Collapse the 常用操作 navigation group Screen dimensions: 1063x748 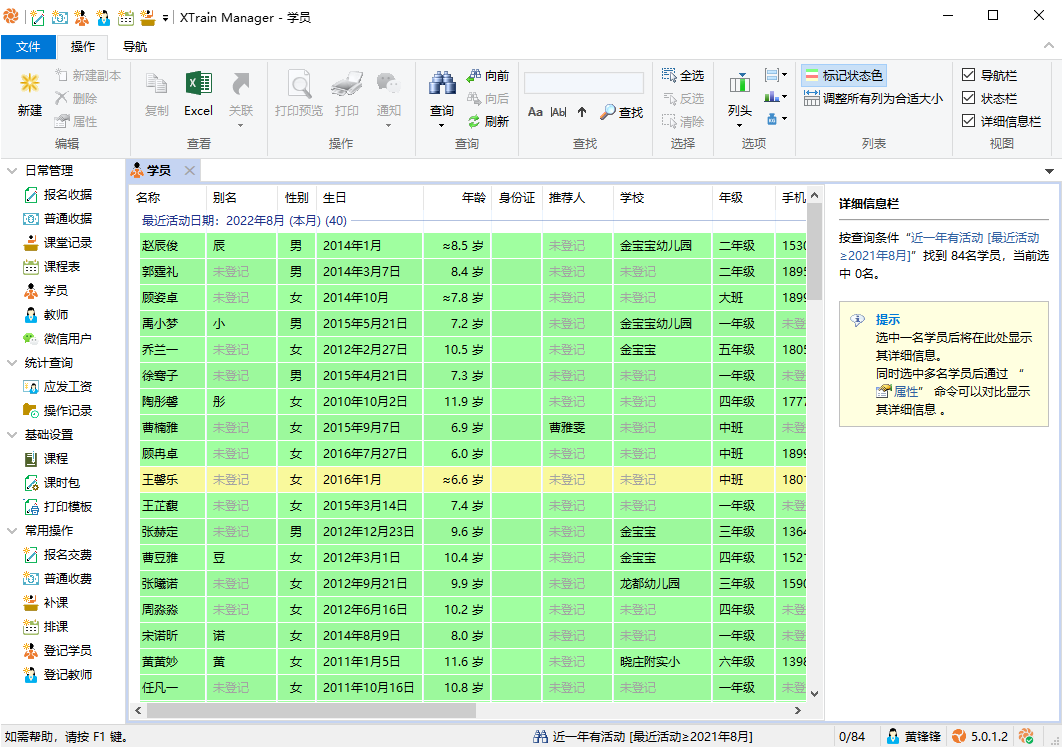(x=12, y=530)
